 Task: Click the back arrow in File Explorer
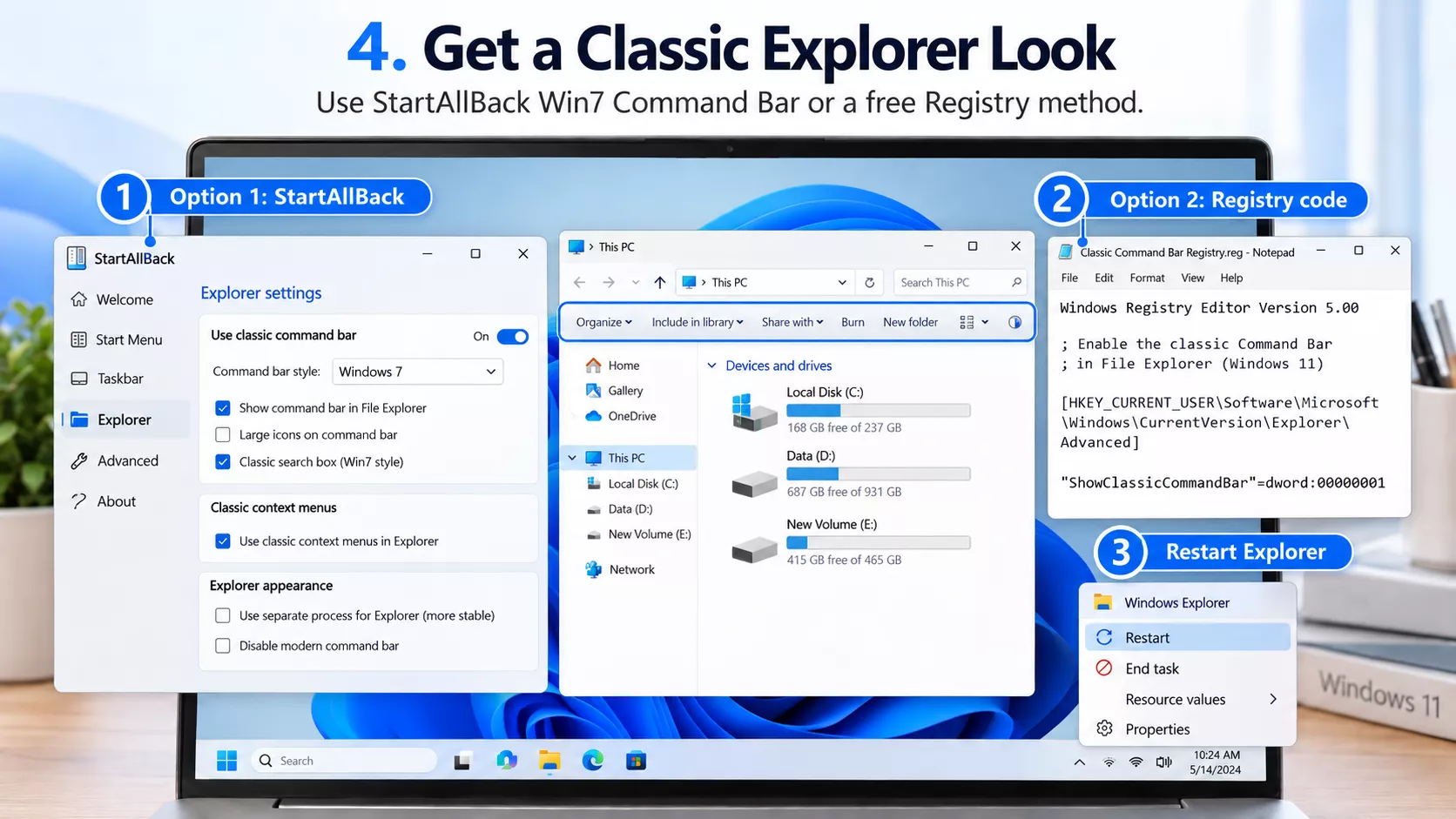pos(580,282)
